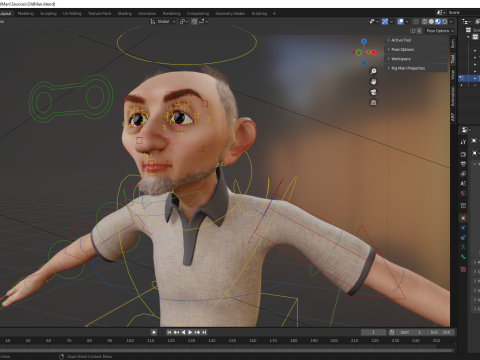Toggle X-ray mode button

click(416, 22)
